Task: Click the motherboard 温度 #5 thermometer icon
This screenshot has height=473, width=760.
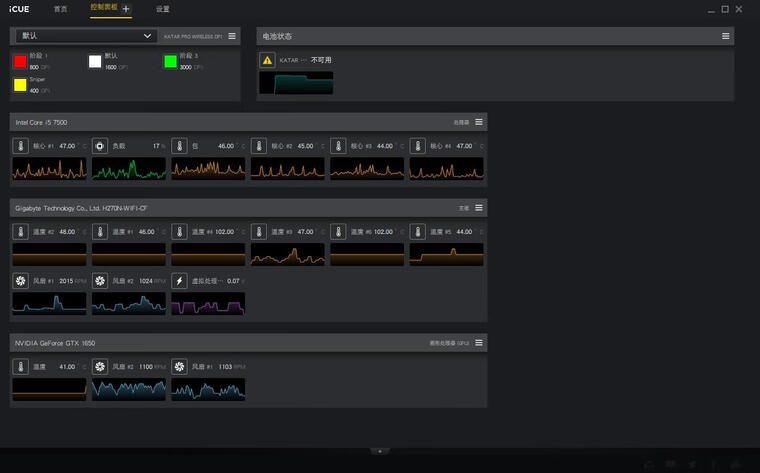Action: [418, 232]
